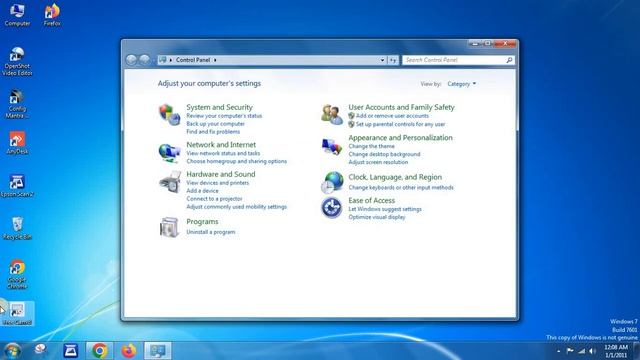Screen dimensions: 640x360
Task: Click Connect to a projector
Action: [x=214, y=199]
